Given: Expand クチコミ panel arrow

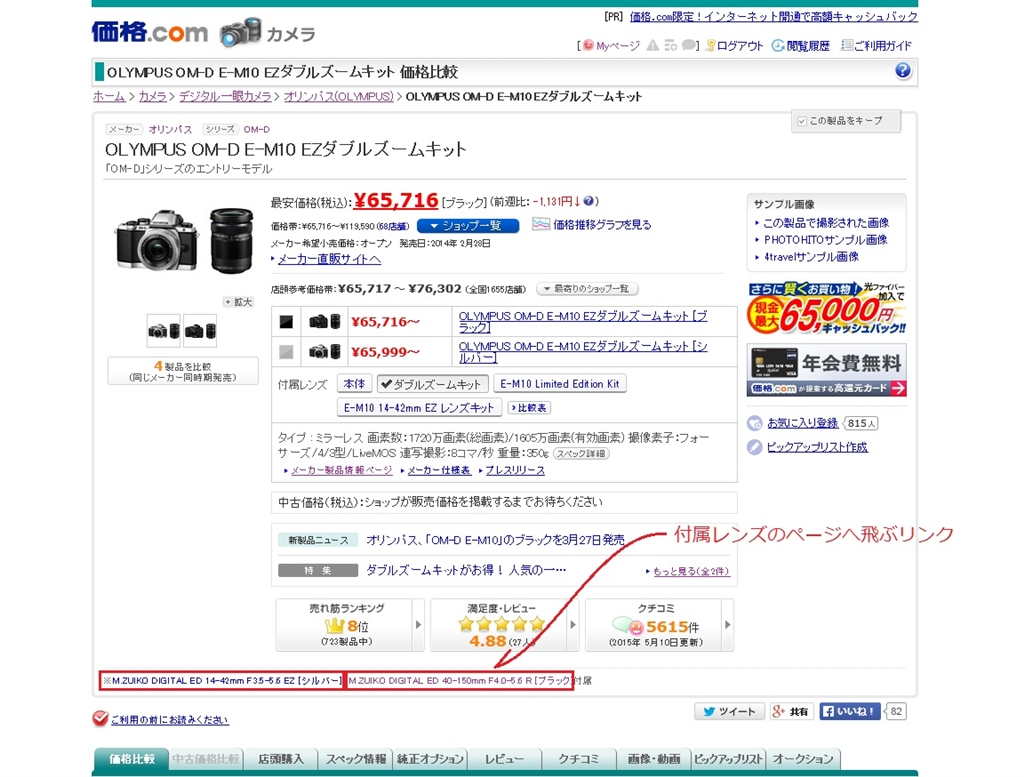Looking at the screenshot, I should pyautogui.click(x=728, y=625).
